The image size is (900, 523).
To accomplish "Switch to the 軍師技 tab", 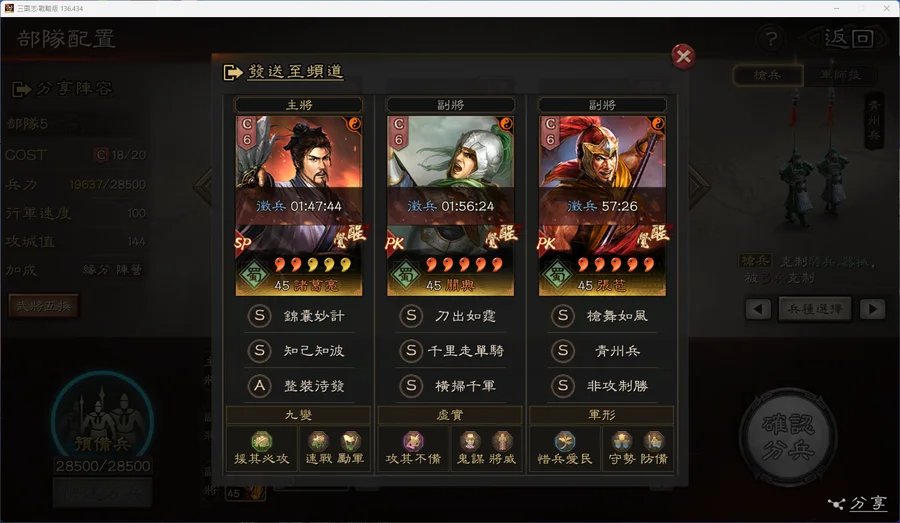I will click(840, 75).
